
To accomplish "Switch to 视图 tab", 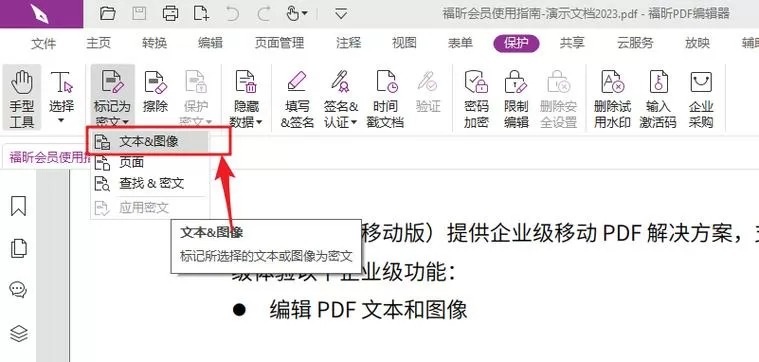I will (404, 43).
